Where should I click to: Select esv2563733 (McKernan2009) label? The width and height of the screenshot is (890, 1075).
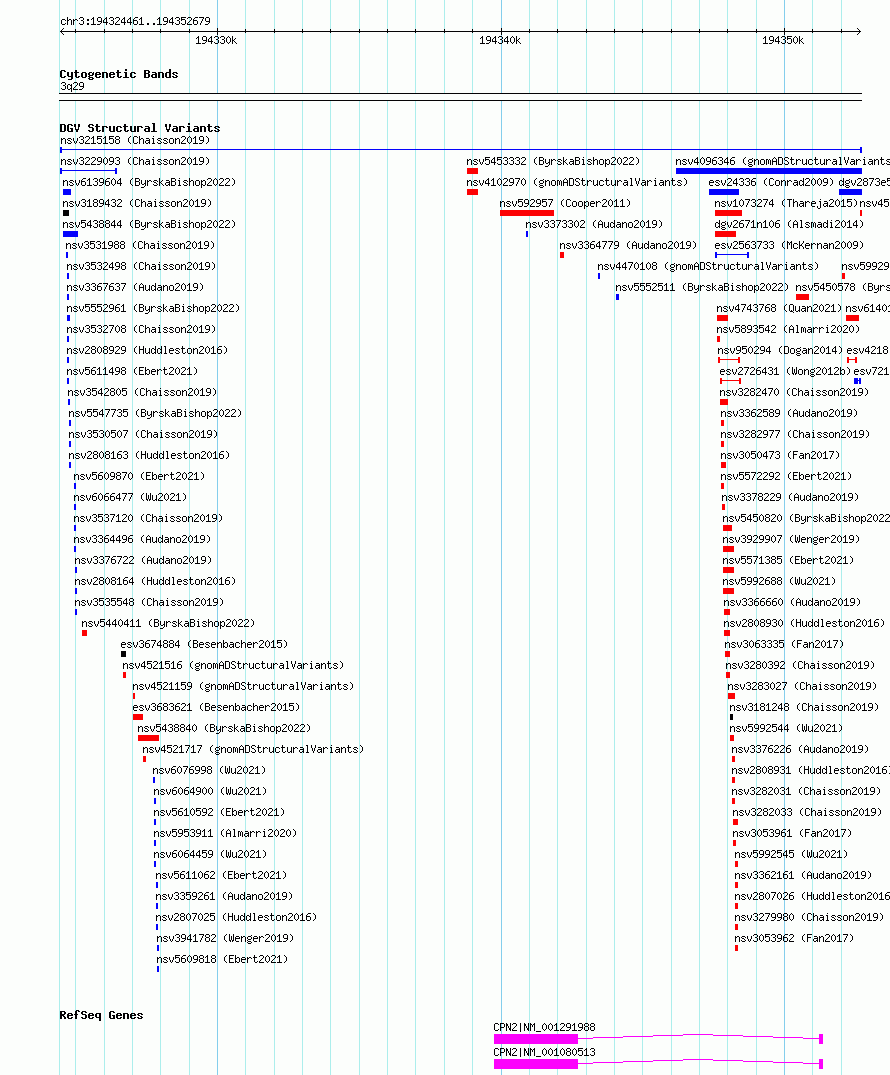click(789, 245)
